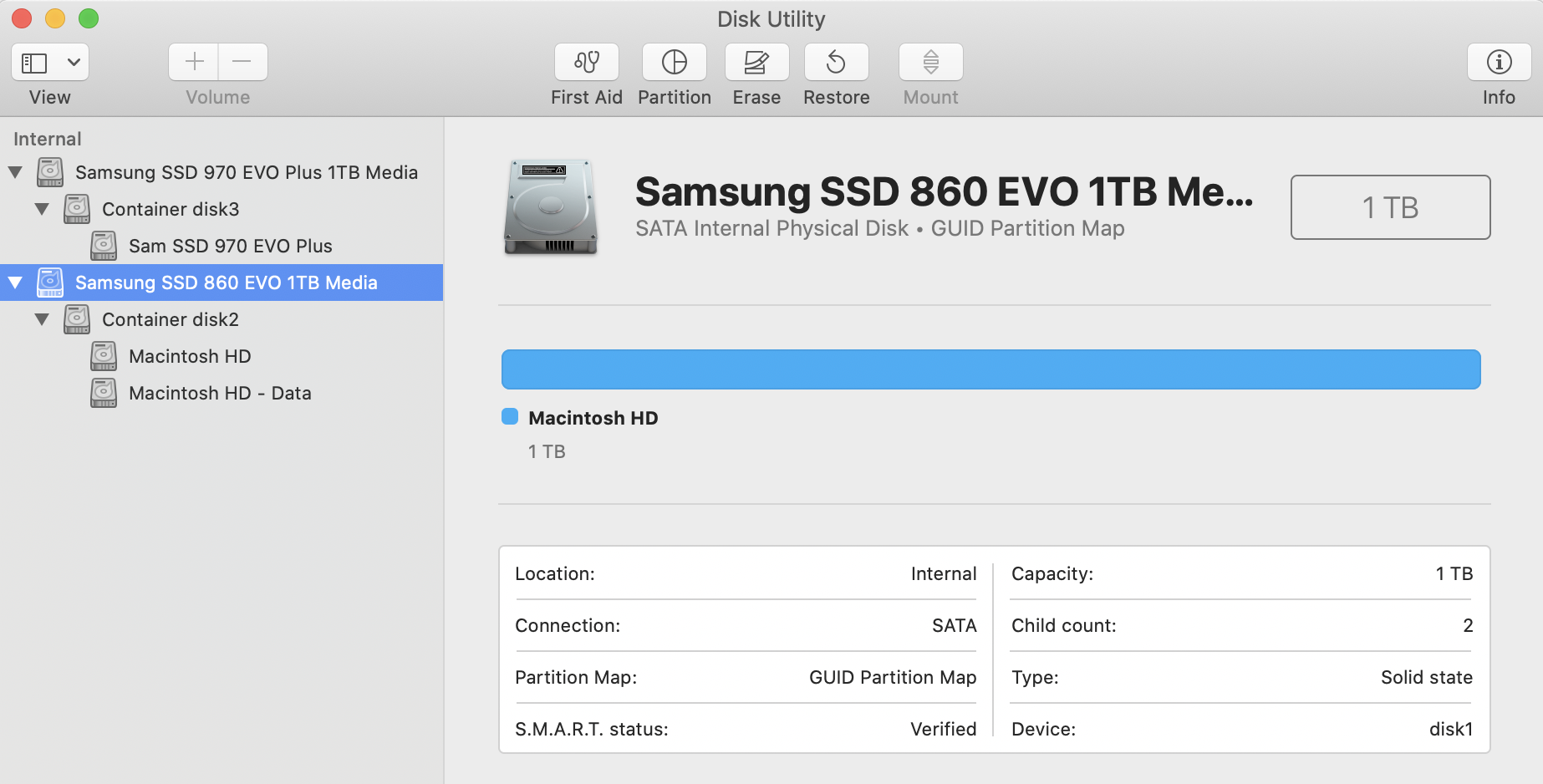This screenshot has width=1543, height=784.
Task: Collapse the Container disk2 disclosure triangle
Action: pyautogui.click(x=42, y=319)
